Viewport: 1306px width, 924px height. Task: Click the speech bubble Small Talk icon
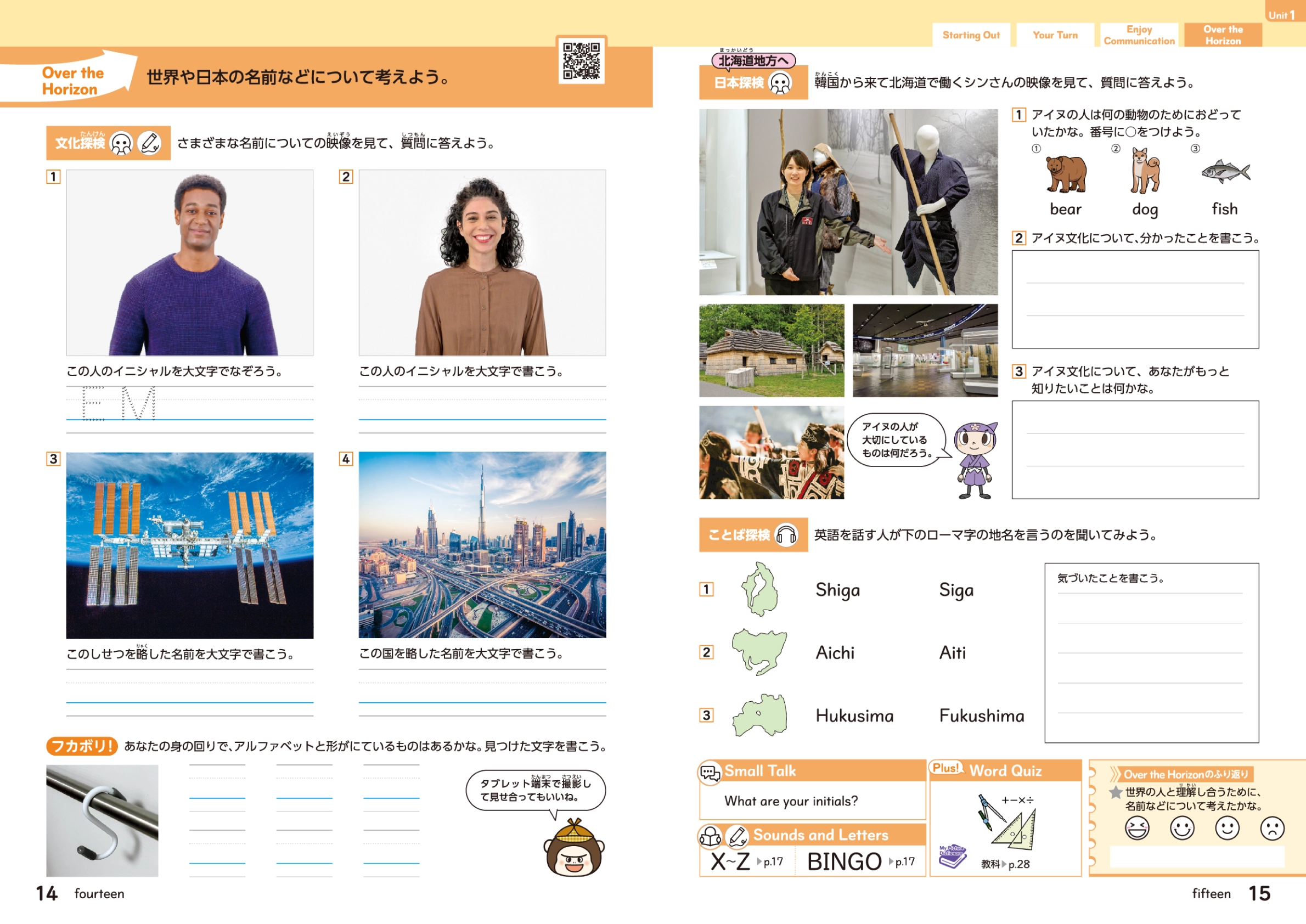tap(710, 772)
